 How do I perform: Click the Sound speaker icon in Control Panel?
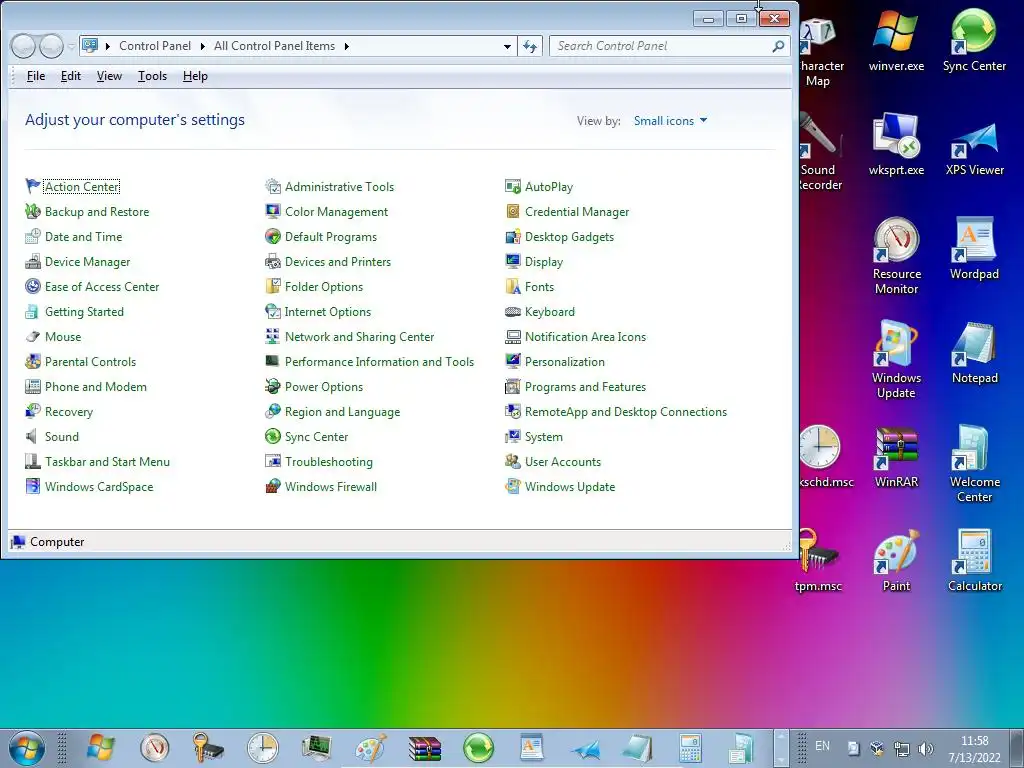click(x=31, y=437)
